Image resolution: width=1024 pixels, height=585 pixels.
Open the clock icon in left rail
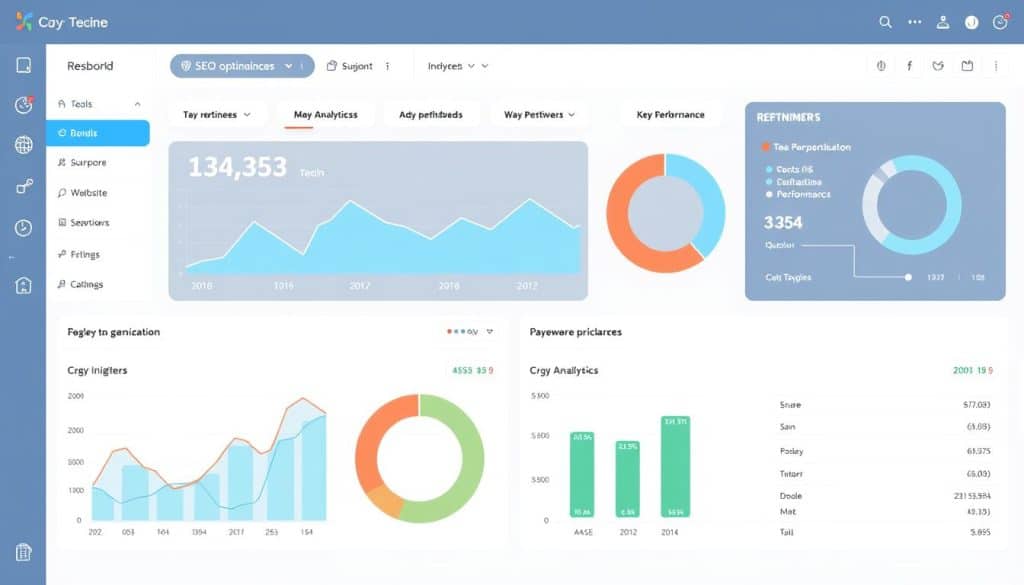click(x=24, y=228)
